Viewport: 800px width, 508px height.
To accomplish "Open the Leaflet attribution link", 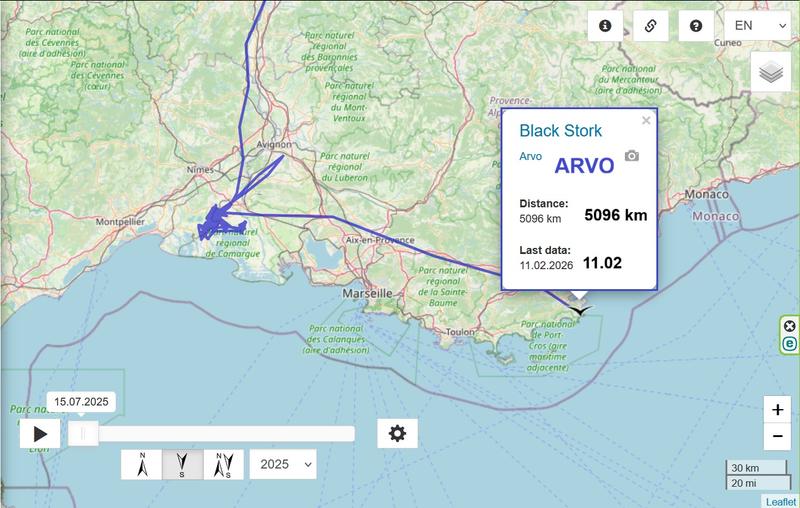I will click(781, 502).
